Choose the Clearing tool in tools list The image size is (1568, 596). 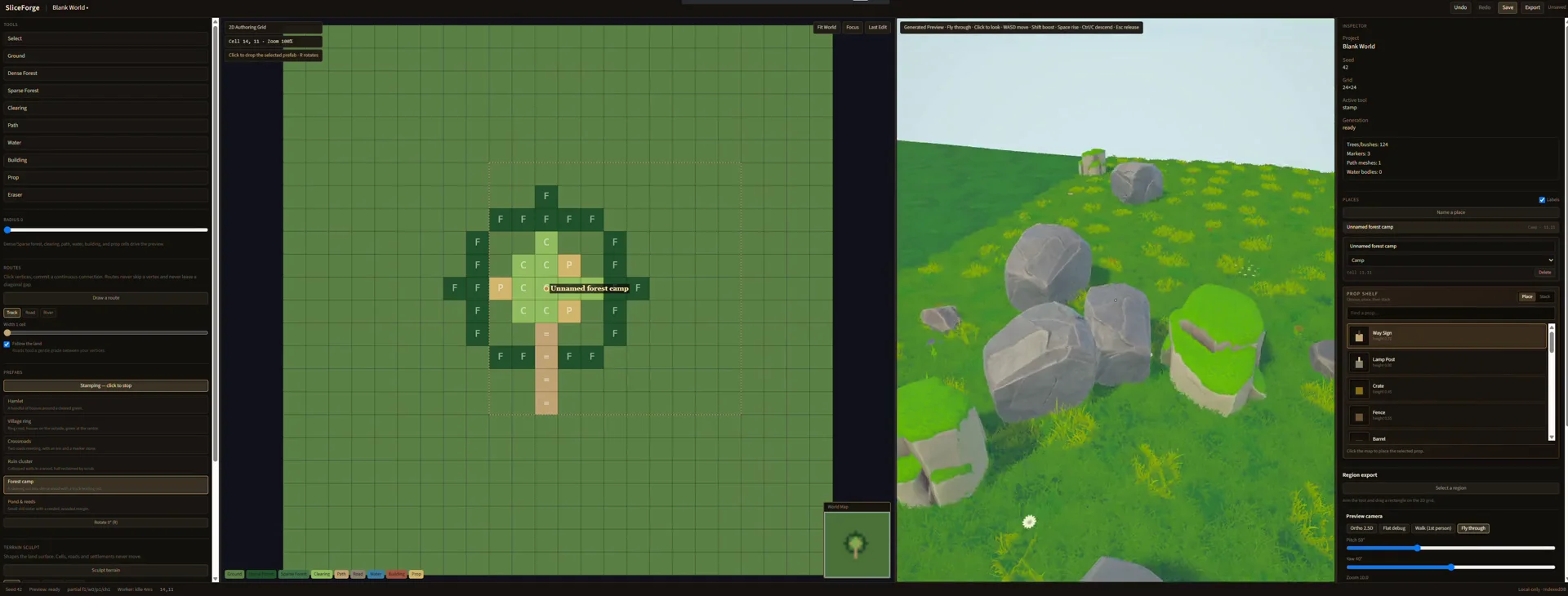pos(105,108)
